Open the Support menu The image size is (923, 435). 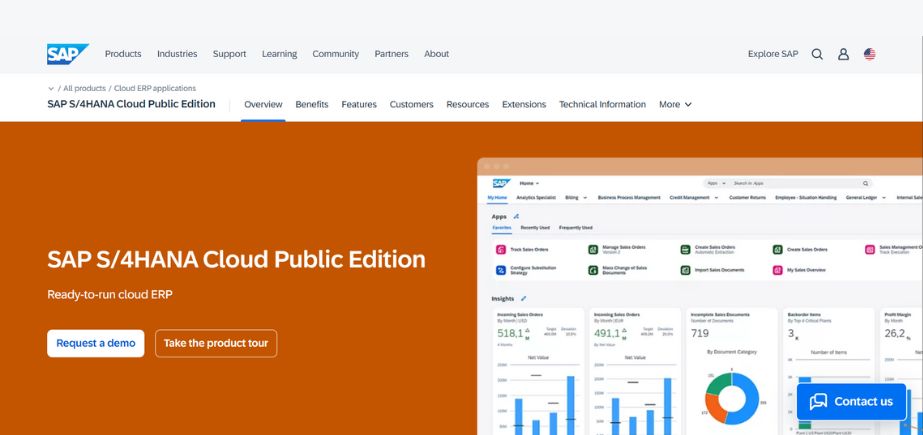pos(230,54)
